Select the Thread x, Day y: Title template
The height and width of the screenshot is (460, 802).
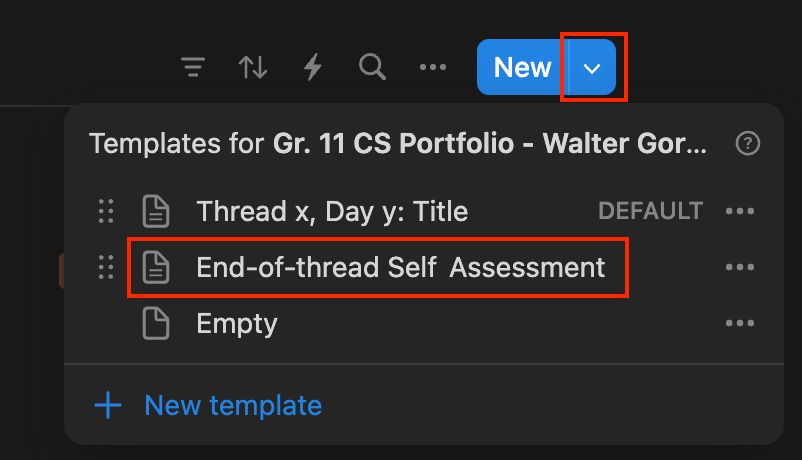pos(332,212)
